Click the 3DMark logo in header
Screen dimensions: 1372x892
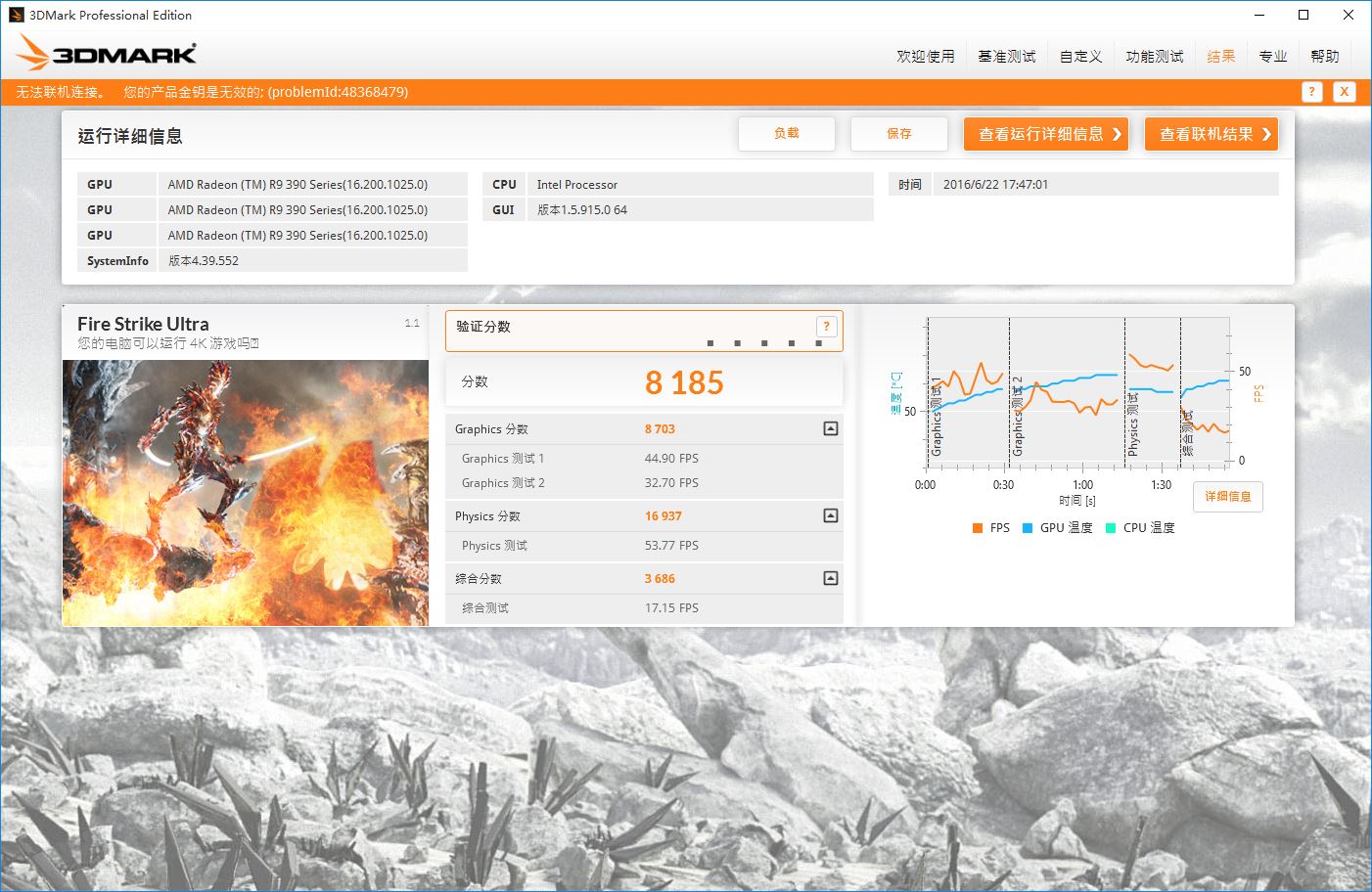point(108,54)
